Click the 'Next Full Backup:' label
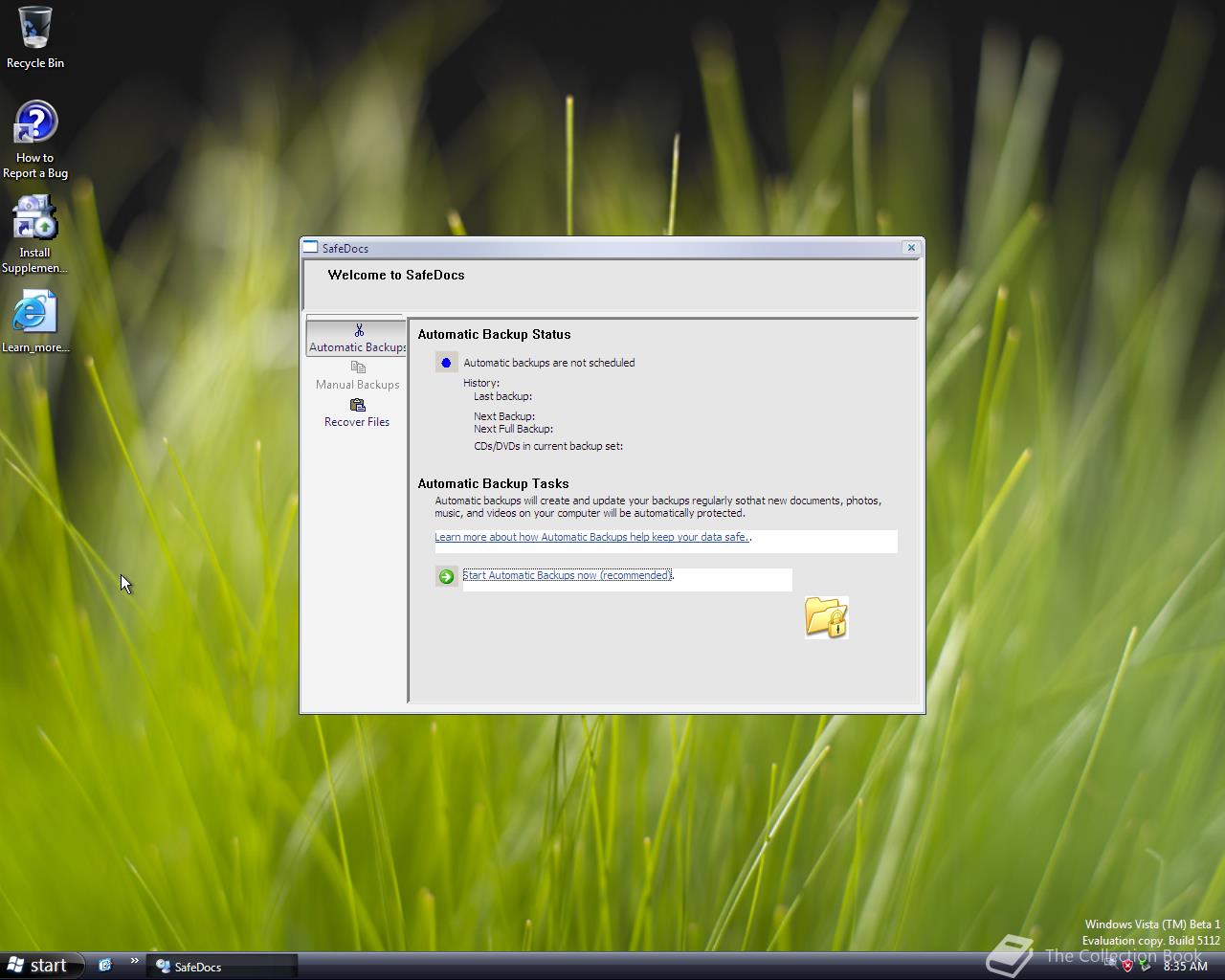The image size is (1225, 980). [x=513, y=429]
